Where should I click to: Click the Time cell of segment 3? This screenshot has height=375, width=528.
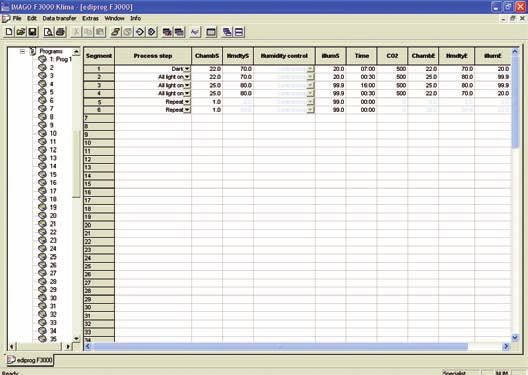[x=361, y=85]
